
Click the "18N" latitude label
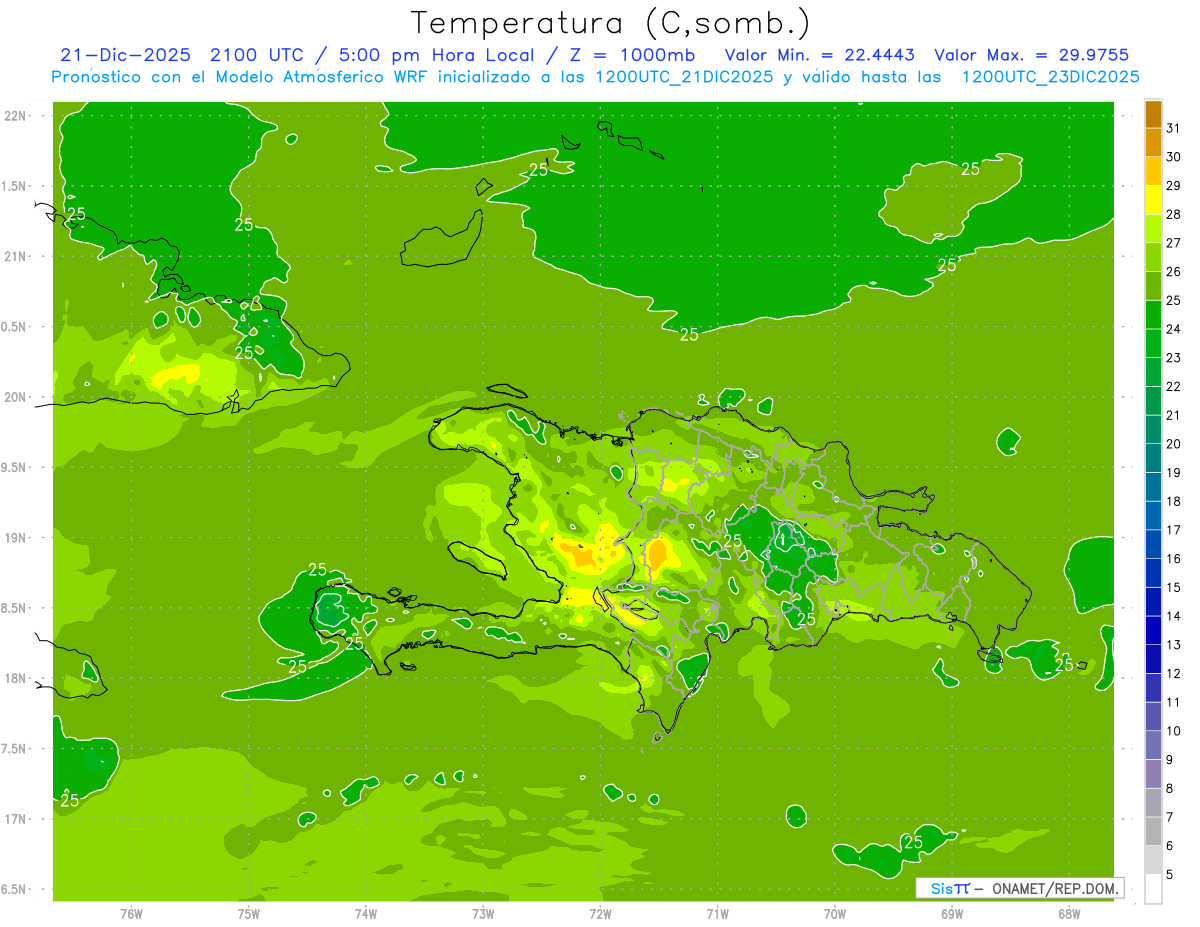16,678
